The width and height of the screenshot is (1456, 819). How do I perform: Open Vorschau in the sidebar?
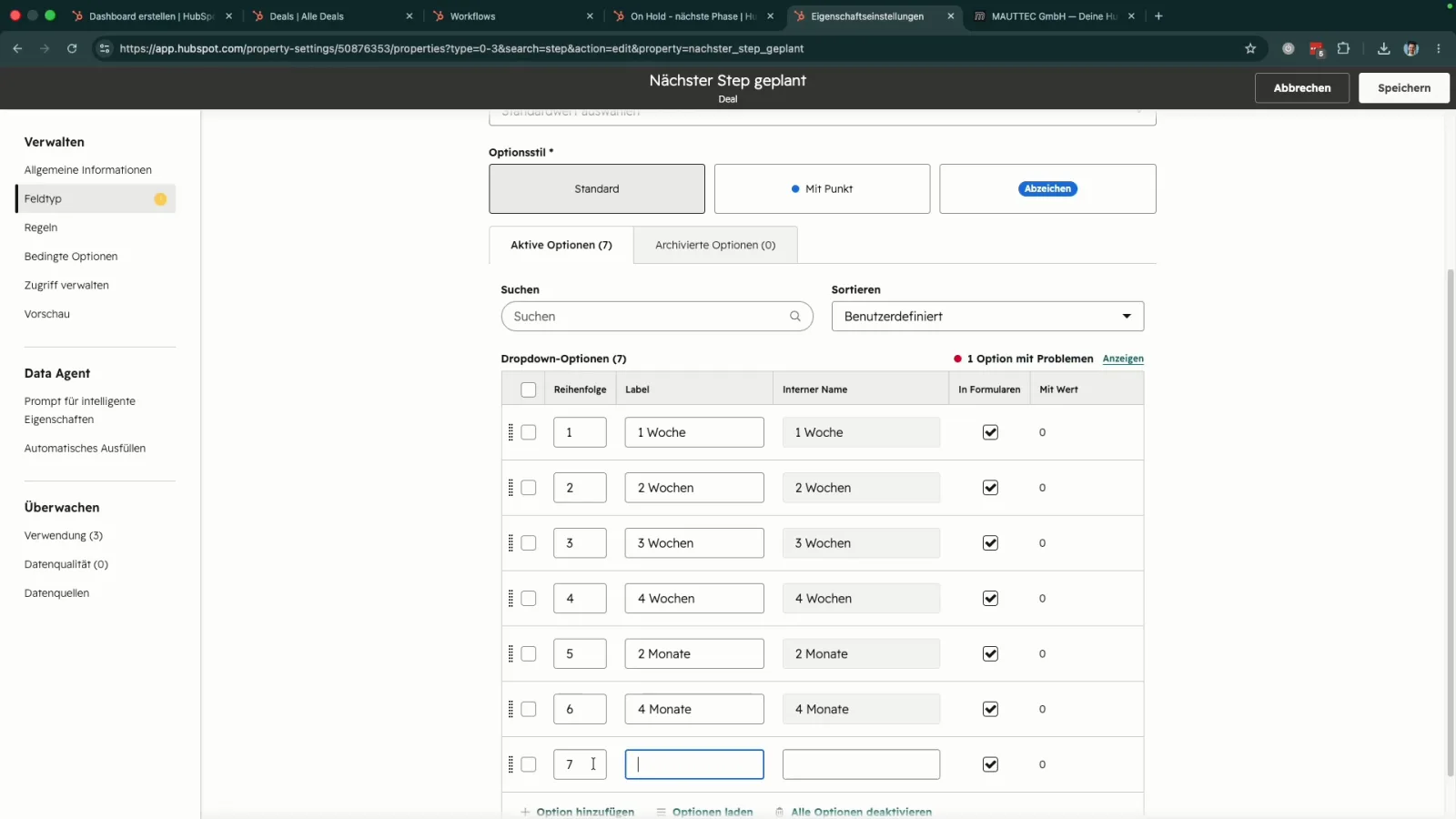click(47, 314)
